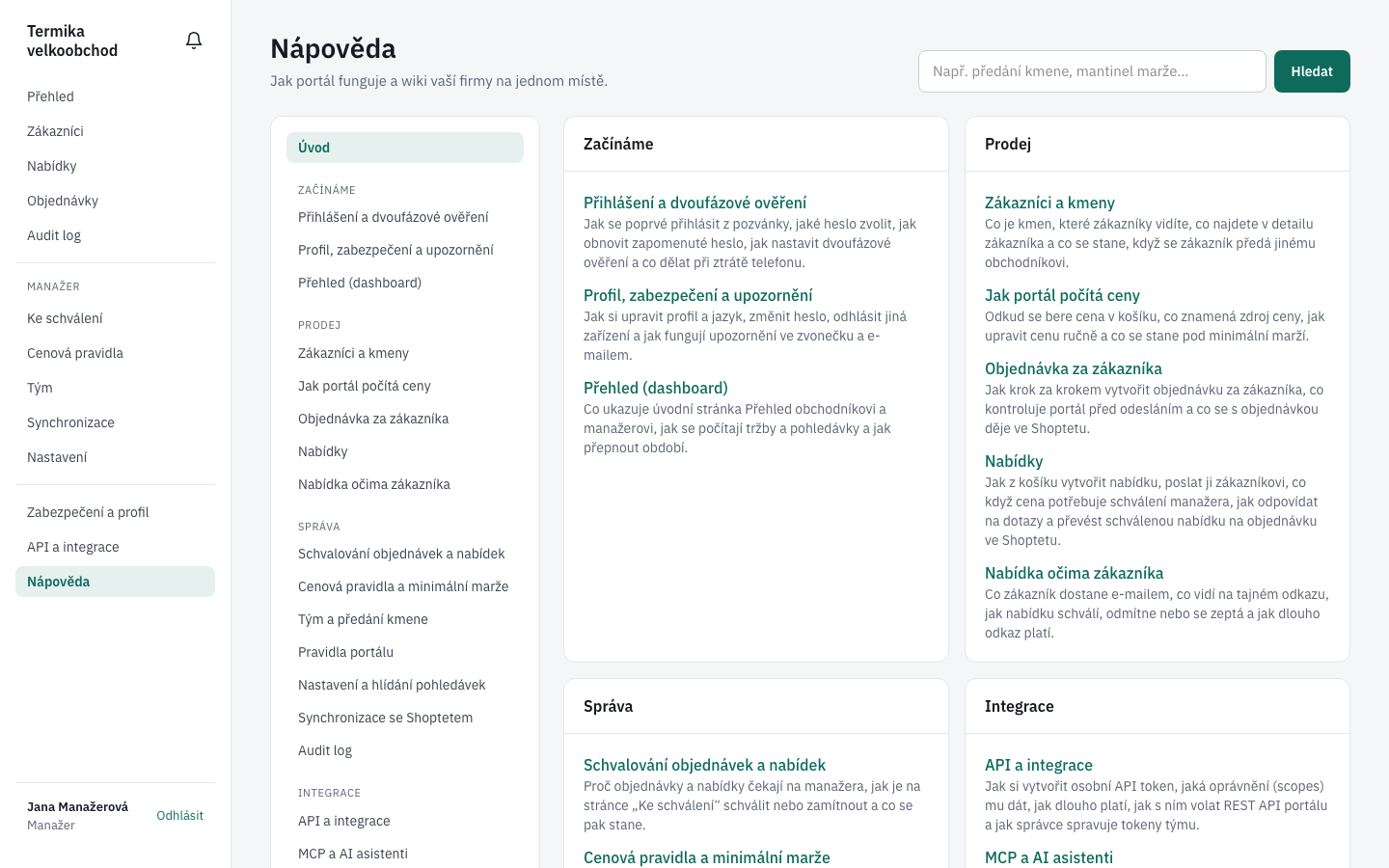Open Přehled (dashboard) link in Začínáme card
Screen dimensions: 1389x868
656,388
